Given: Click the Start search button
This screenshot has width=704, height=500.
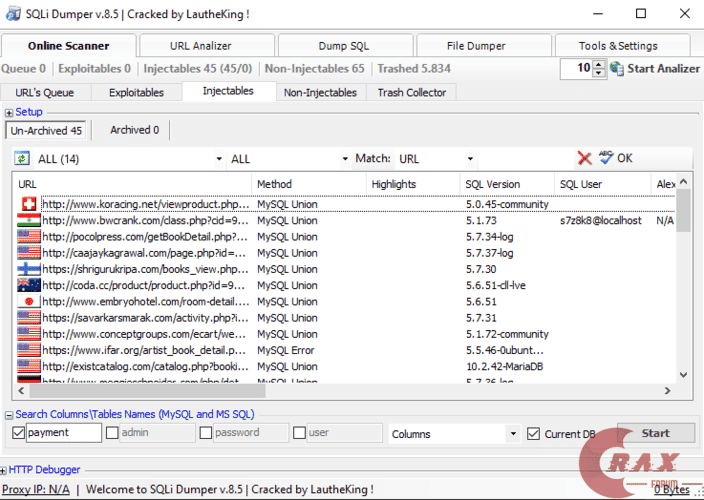Looking at the screenshot, I should (656, 433).
